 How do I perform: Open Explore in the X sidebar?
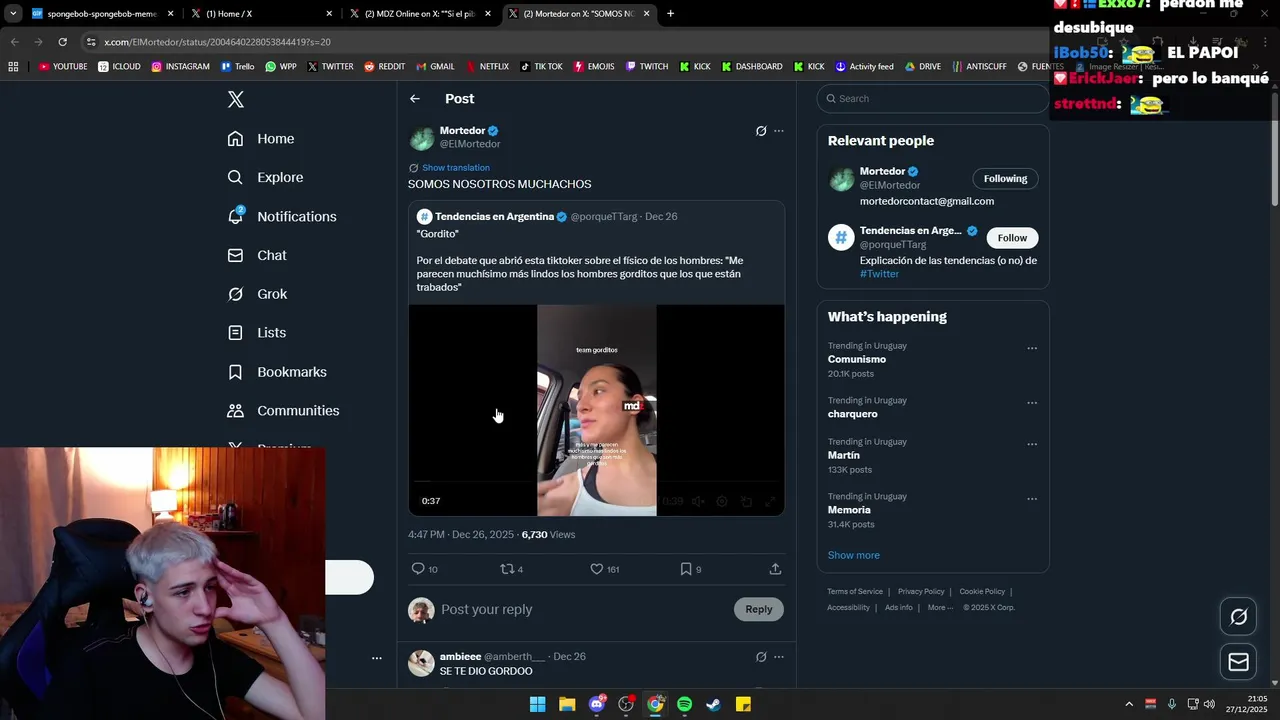[265, 177]
